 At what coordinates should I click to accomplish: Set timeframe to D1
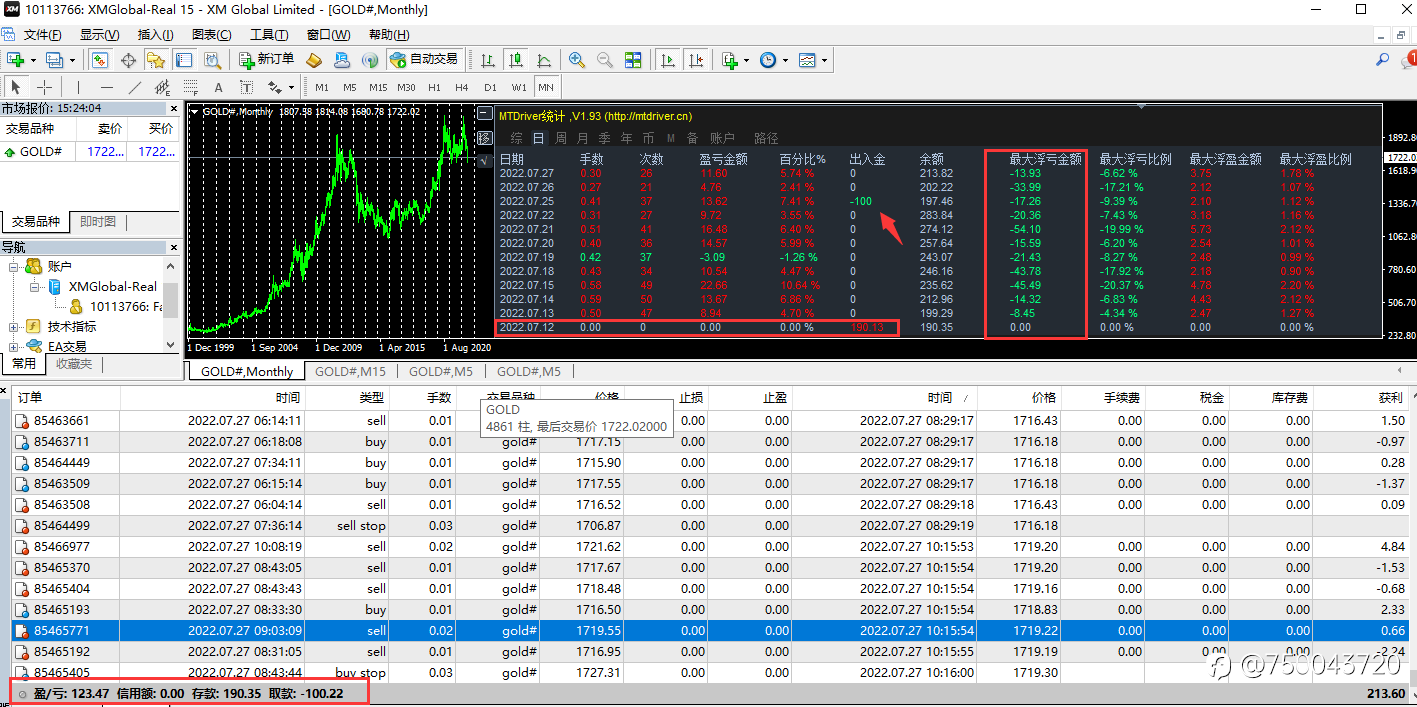490,87
